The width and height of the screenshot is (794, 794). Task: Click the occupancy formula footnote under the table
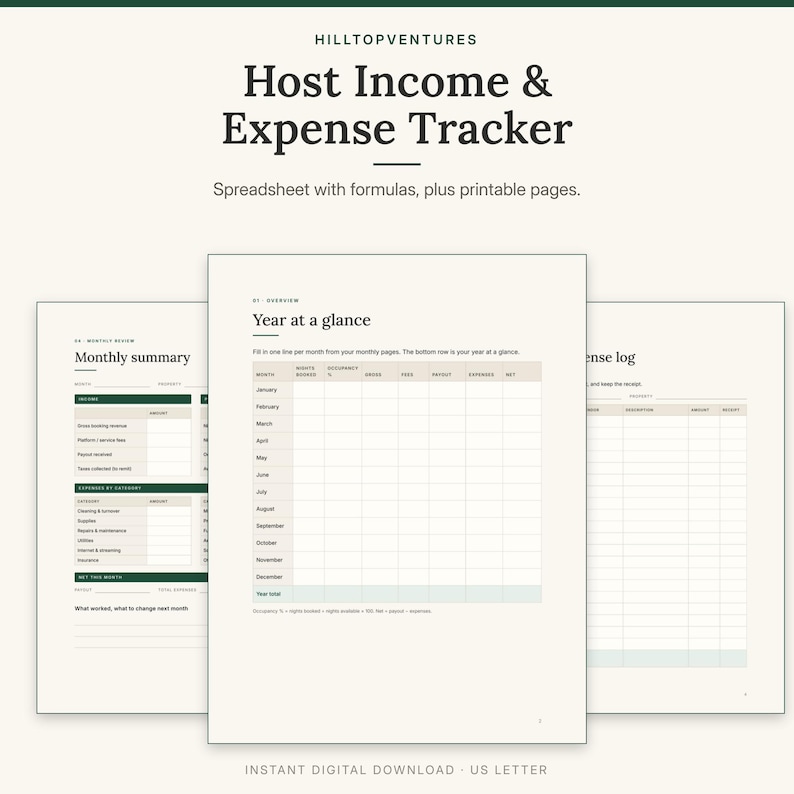342,611
